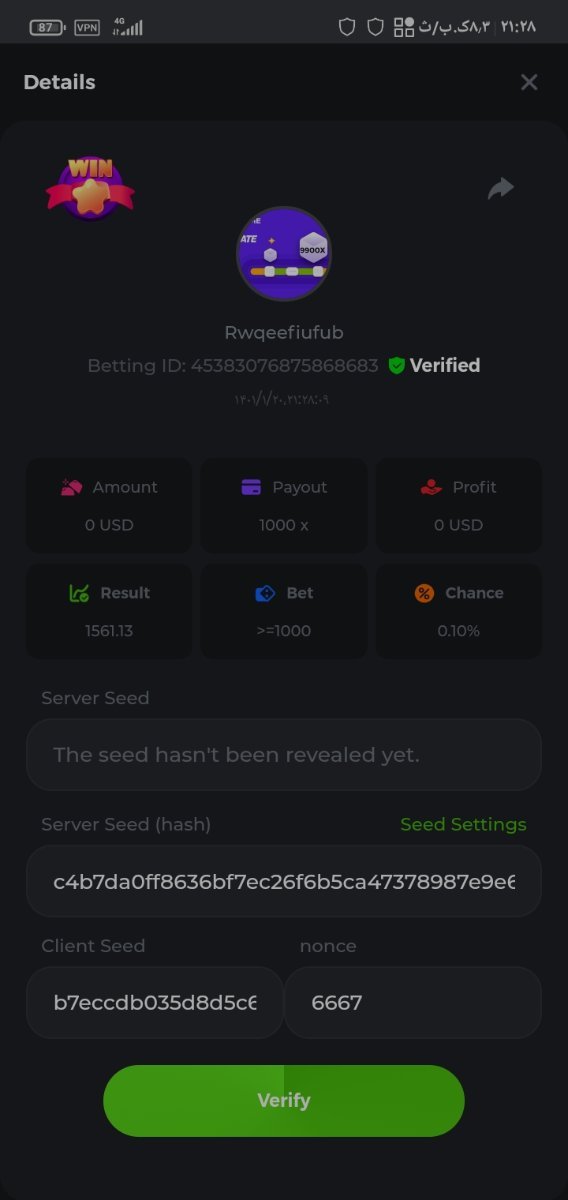This screenshot has height=1200, width=568.
Task: Select the Server Seed hash field
Action: pos(284,881)
